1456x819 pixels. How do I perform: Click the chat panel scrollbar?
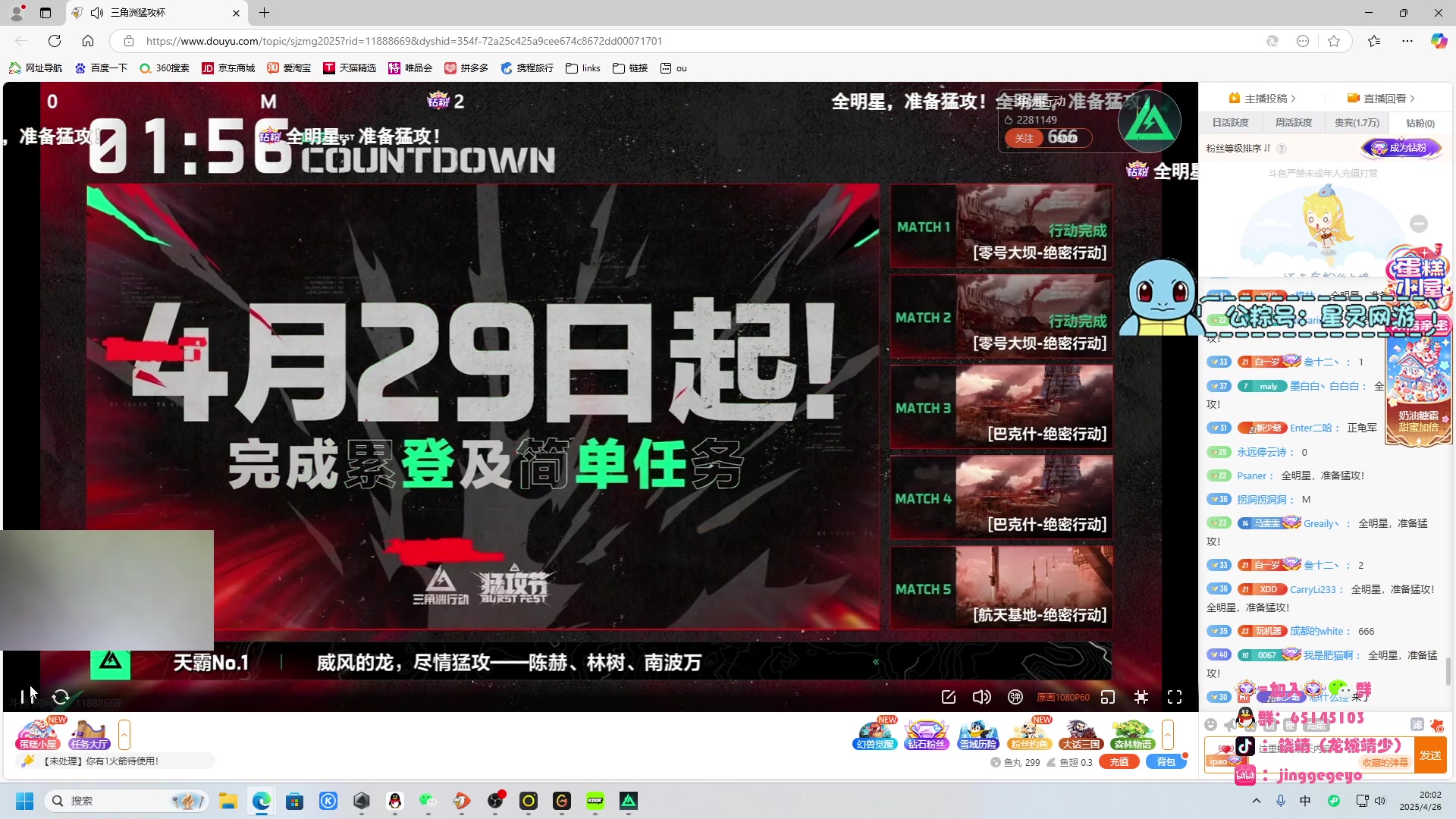[x=1448, y=671]
